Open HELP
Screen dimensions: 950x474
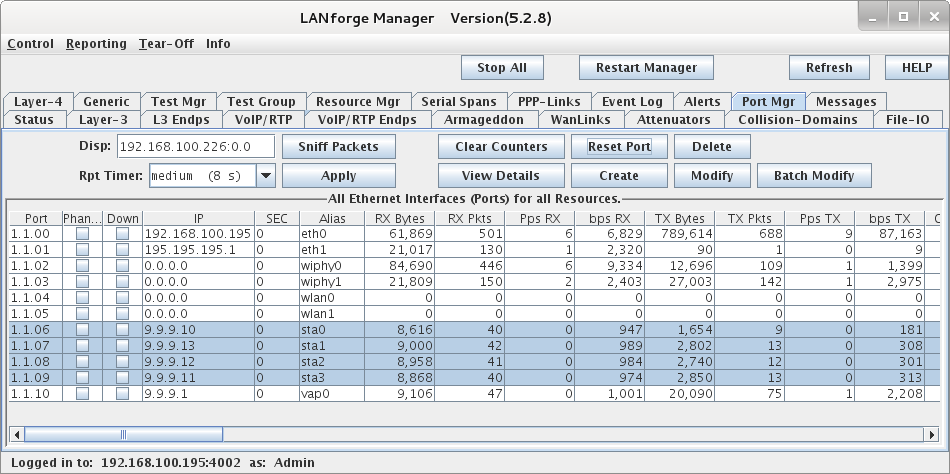point(917,68)
